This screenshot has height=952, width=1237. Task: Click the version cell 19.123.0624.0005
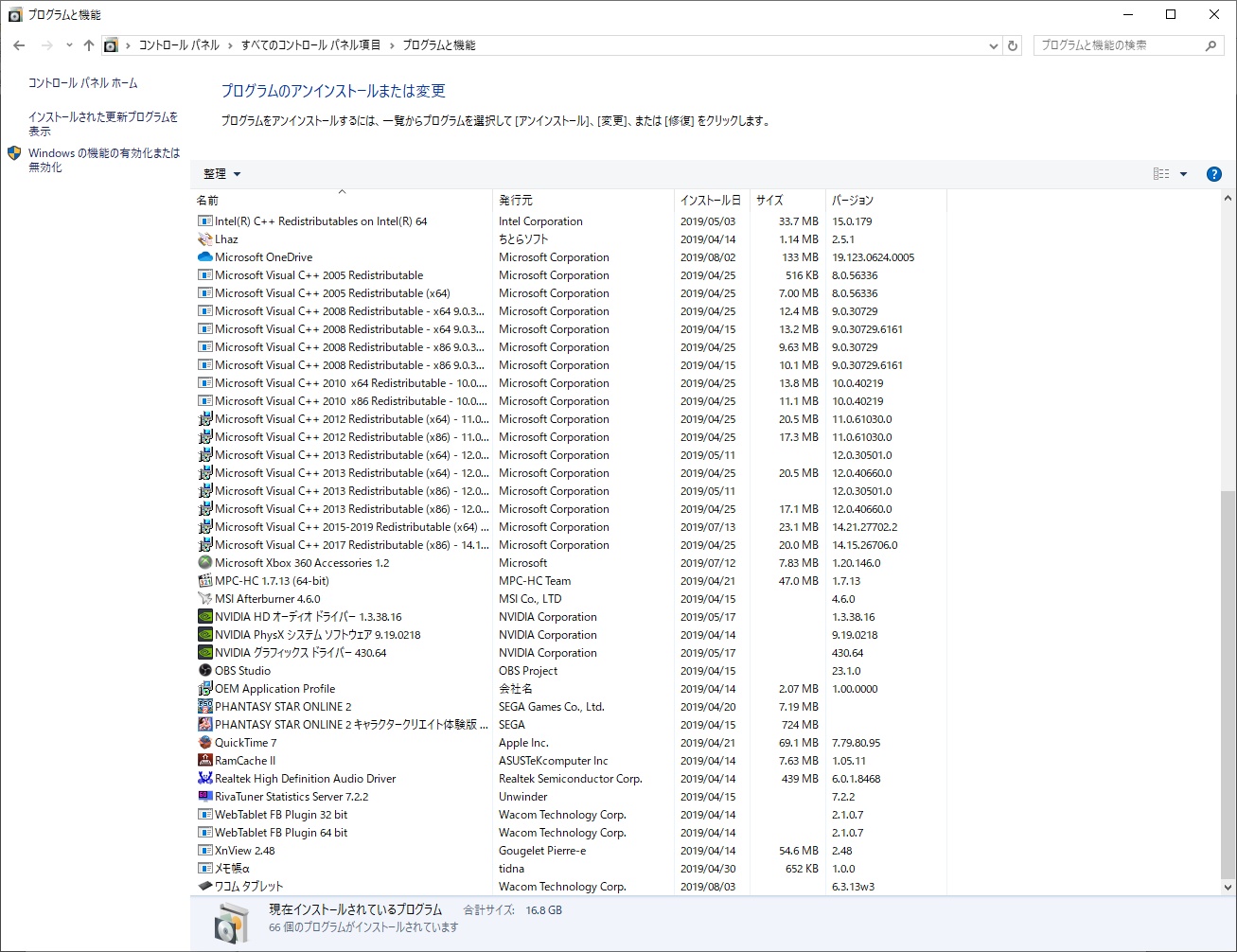874,257
